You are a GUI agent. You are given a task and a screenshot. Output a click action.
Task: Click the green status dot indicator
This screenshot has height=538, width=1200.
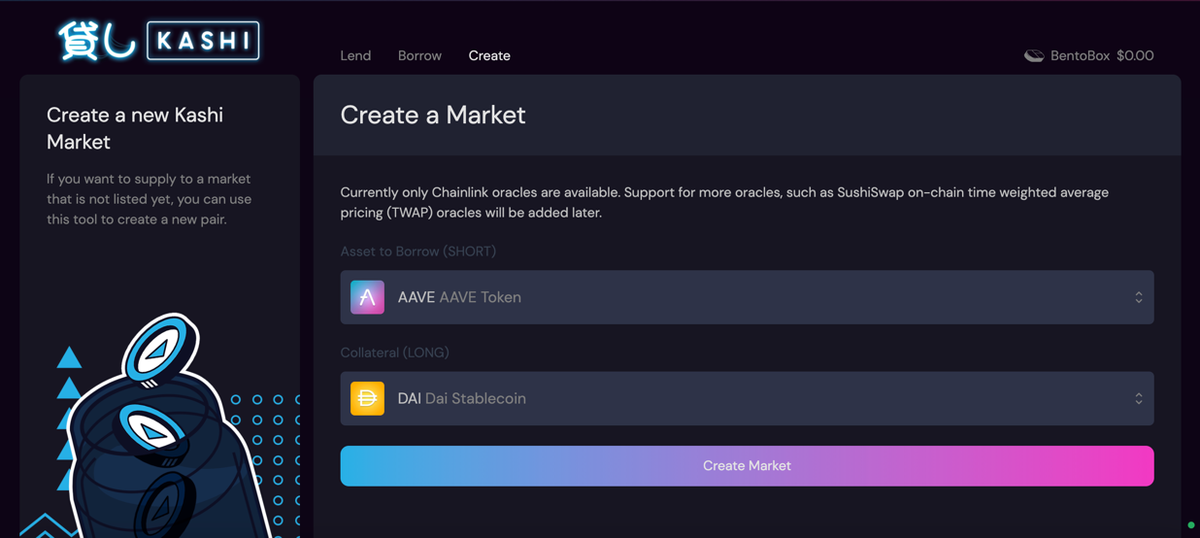coord(1191,525)
